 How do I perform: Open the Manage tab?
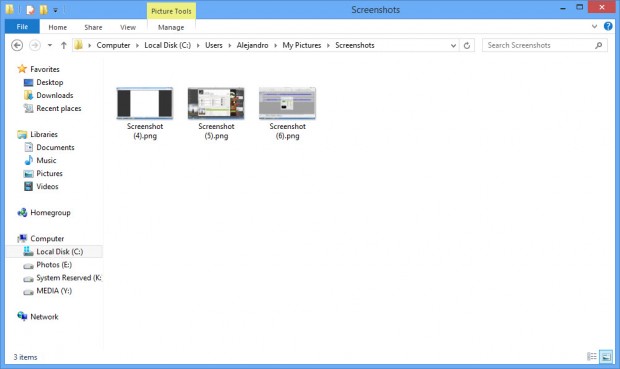pyautogui.click(x=171, y=27)
